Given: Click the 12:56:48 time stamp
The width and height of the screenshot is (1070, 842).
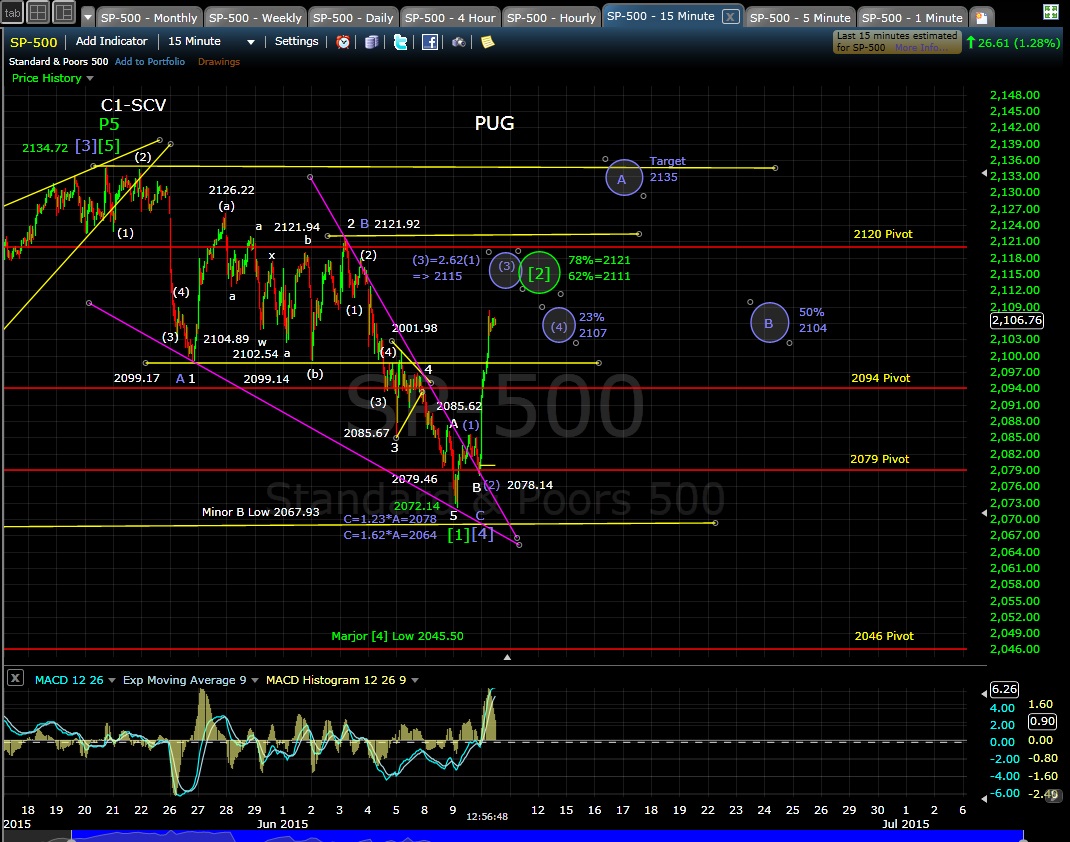Looking at the screenshot, I should coord(487,817).
